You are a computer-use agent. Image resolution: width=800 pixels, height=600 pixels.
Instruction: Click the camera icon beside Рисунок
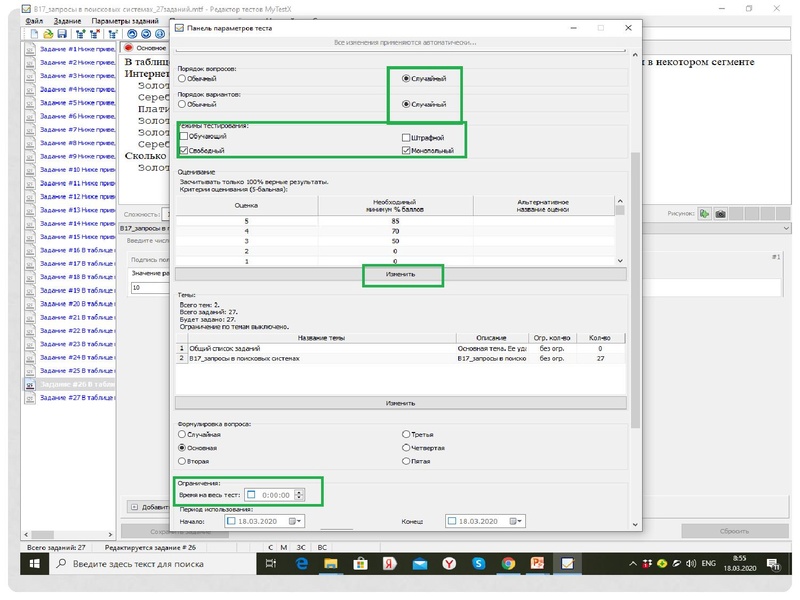[720, 214]
